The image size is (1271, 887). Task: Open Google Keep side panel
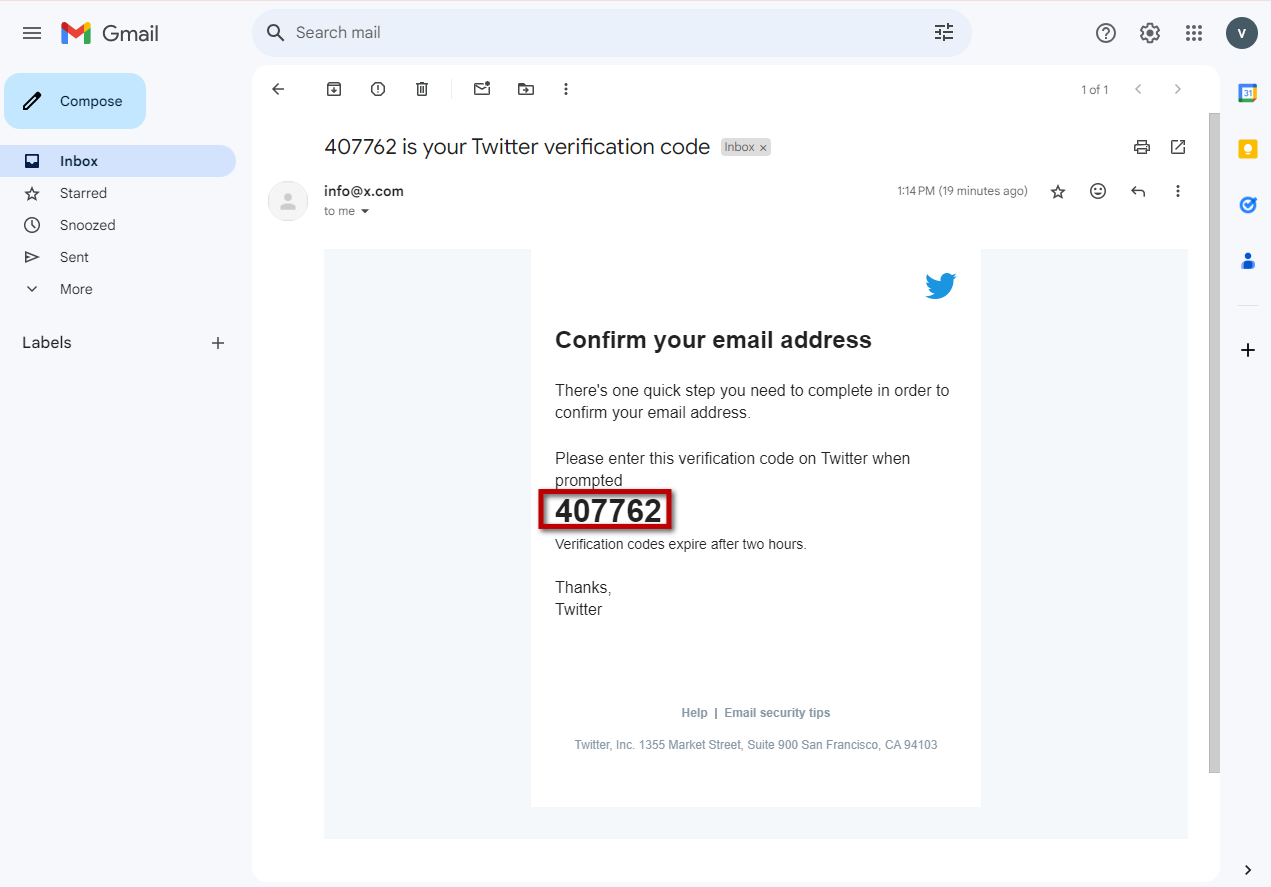click(x=1248, y=149)
